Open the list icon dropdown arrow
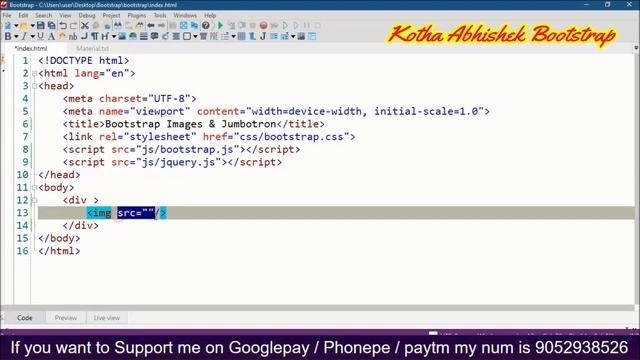Viewport: 640px width, 360px height. pos(233,37)
